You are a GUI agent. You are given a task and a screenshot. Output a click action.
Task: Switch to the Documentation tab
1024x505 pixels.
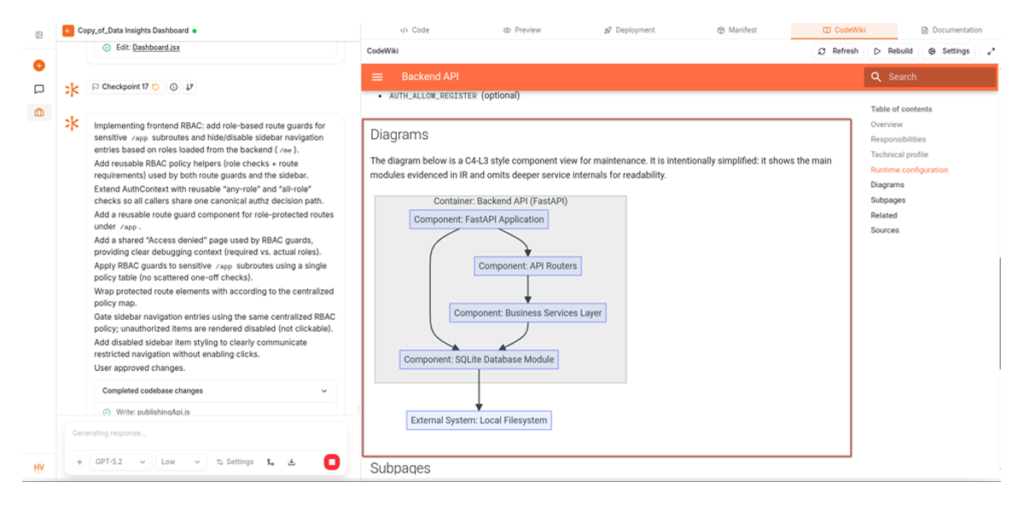[952, 30]
